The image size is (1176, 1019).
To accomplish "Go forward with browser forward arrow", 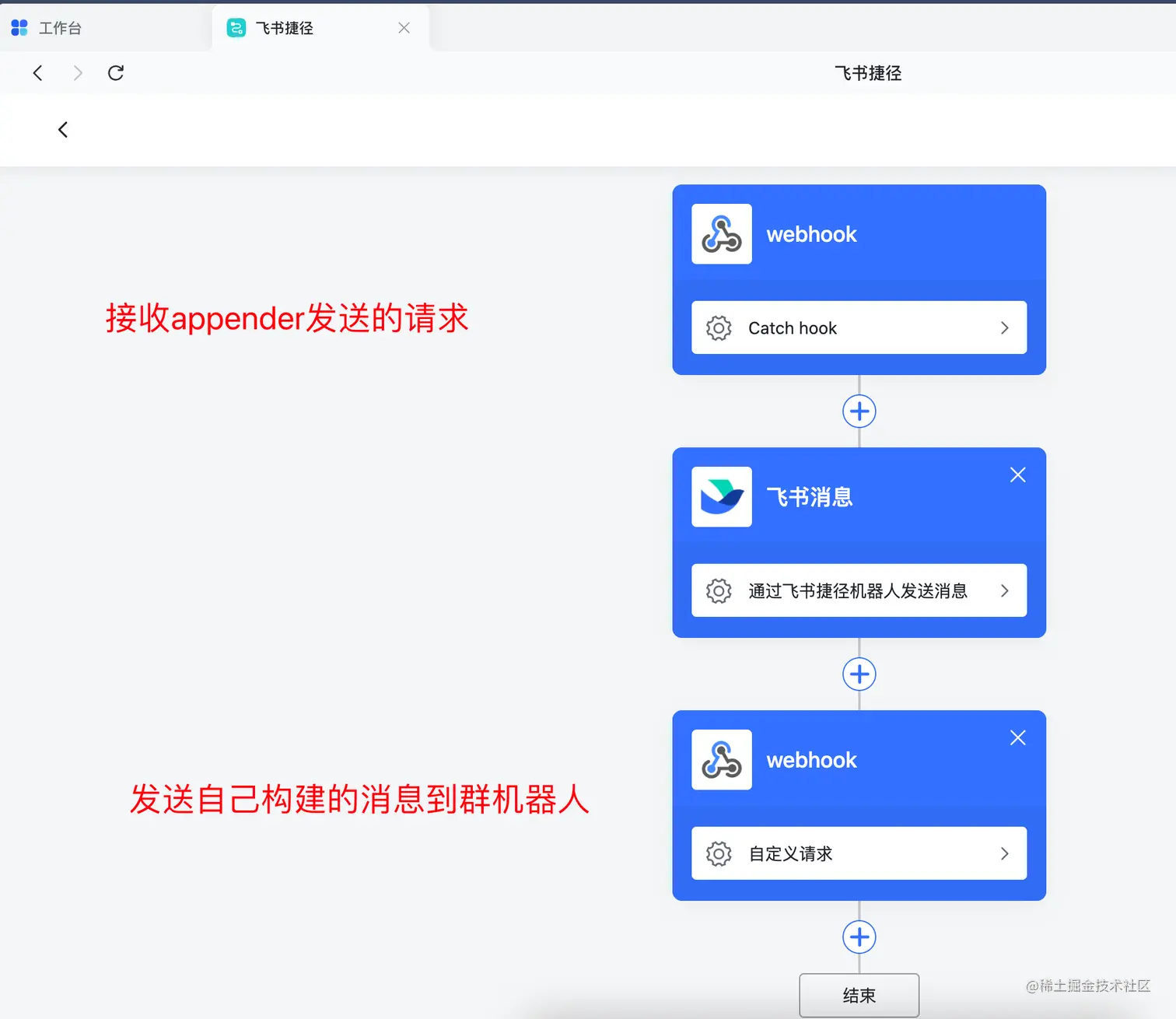I will click(x=77, y=73).
